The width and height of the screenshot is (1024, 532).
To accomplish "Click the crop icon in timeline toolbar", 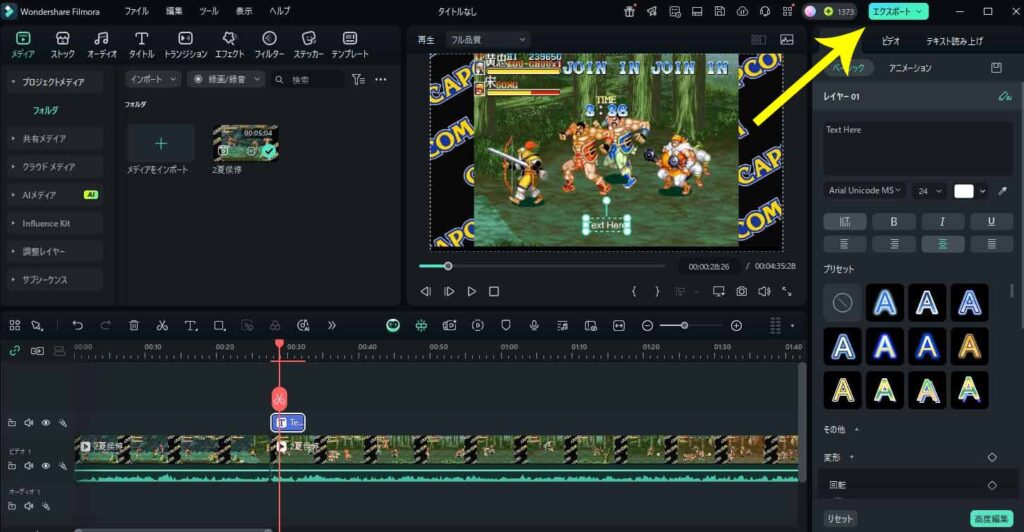I will 219,325.
